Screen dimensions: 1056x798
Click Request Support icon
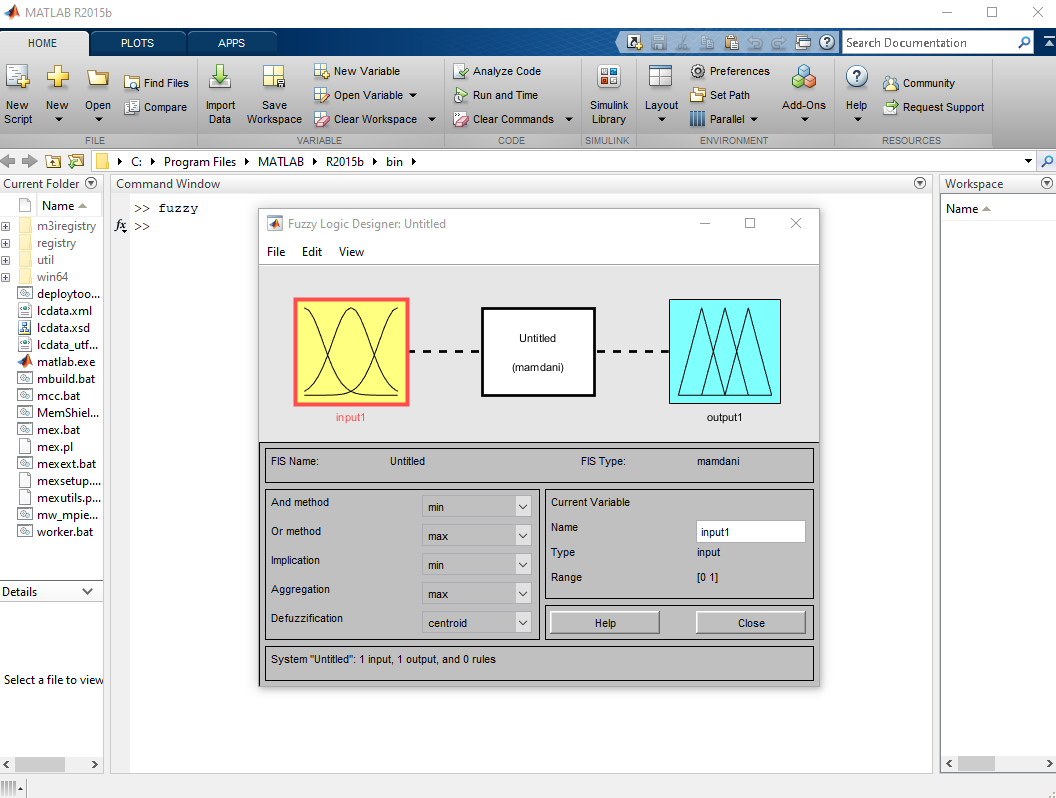click(891, 107)
